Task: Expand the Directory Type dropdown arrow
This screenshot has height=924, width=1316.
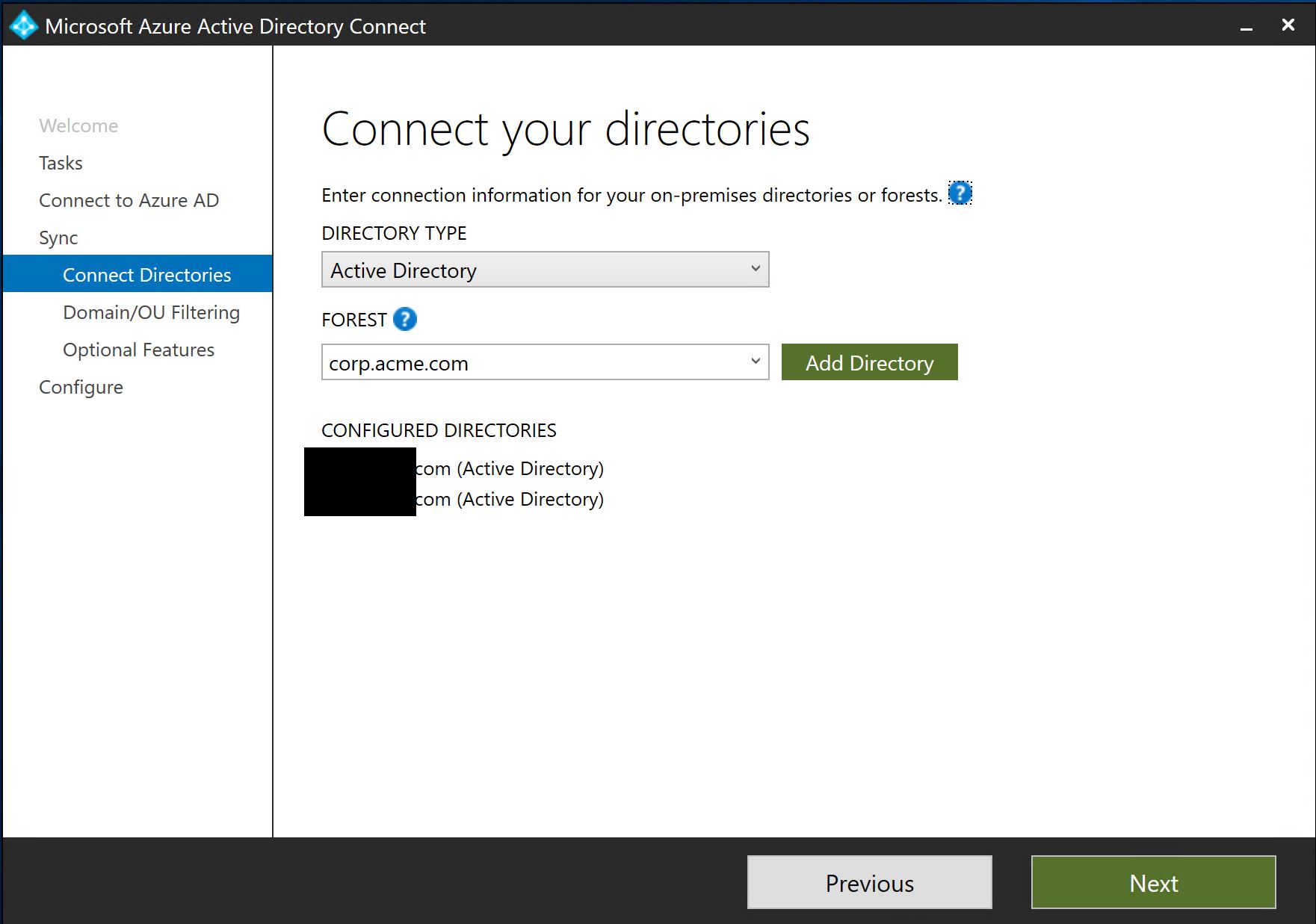Action: 755,270
